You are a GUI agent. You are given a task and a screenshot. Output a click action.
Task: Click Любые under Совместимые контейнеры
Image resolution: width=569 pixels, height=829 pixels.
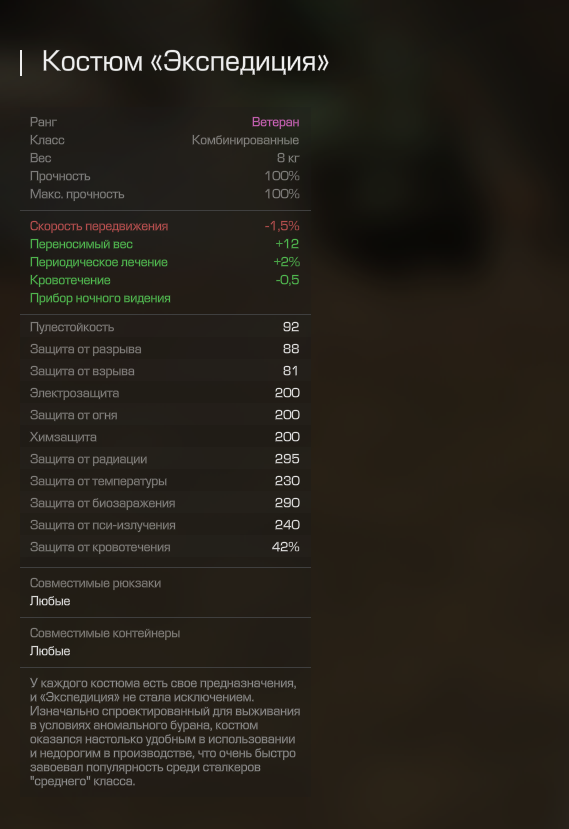(x=50, y=651)
